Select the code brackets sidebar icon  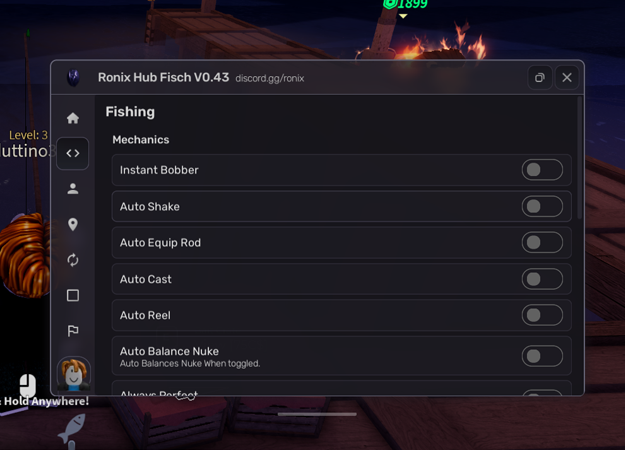click(x=73, y=153)
